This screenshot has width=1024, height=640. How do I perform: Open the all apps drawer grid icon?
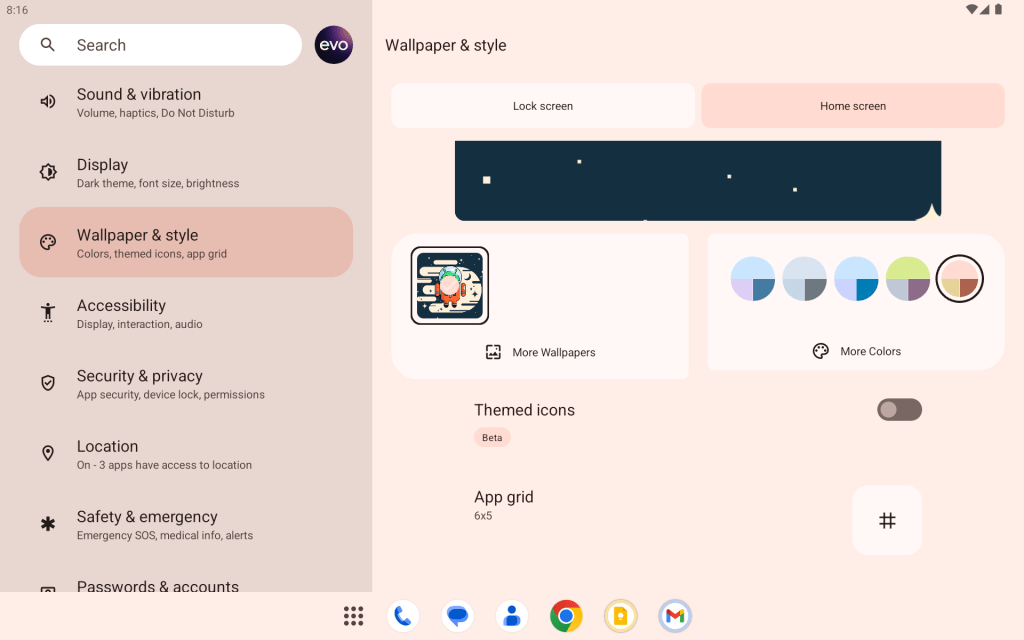353,616
